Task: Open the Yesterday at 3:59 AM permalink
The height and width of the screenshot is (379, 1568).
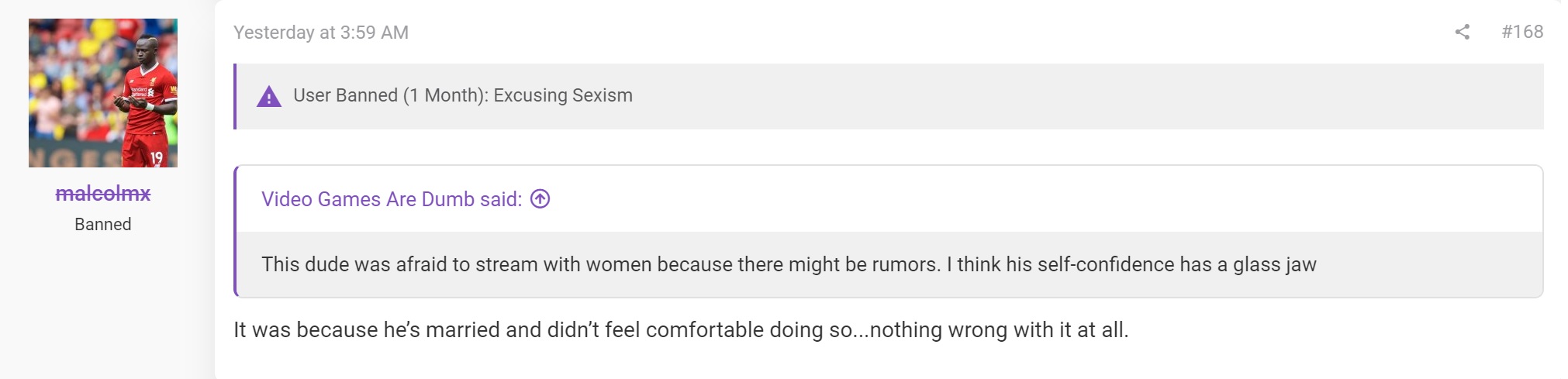Action: [321, 33]
